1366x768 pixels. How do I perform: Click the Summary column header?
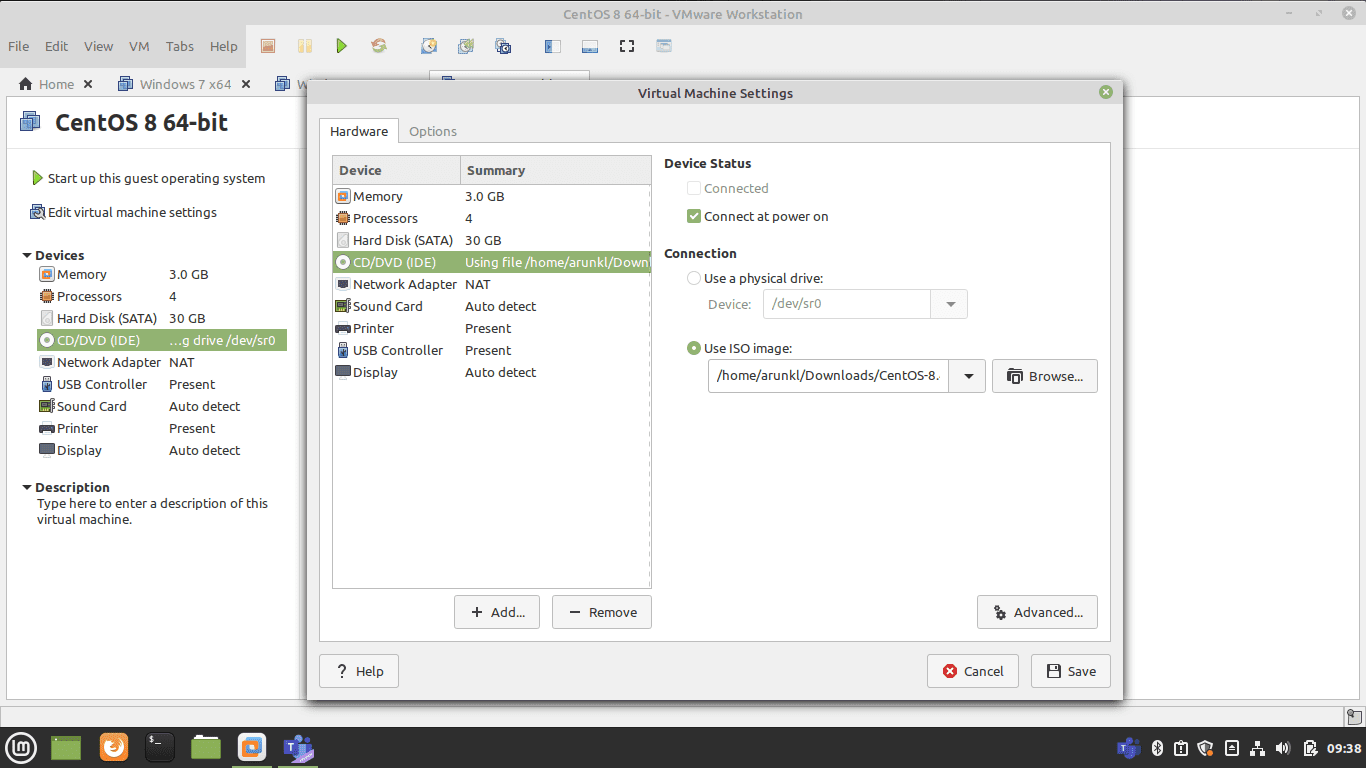pos(555,170)
